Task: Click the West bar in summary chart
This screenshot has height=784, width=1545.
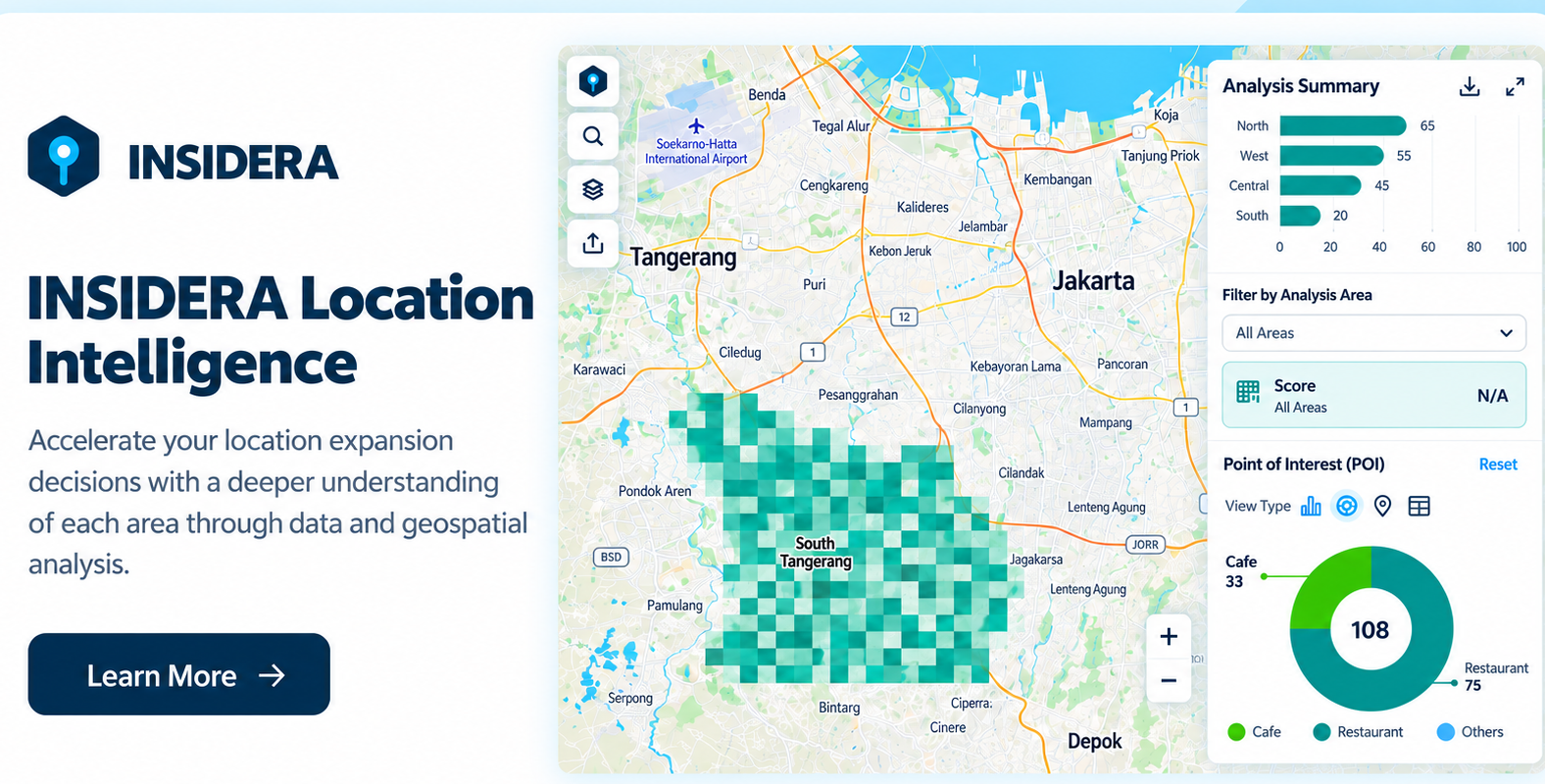Action: coord(1332,156)
